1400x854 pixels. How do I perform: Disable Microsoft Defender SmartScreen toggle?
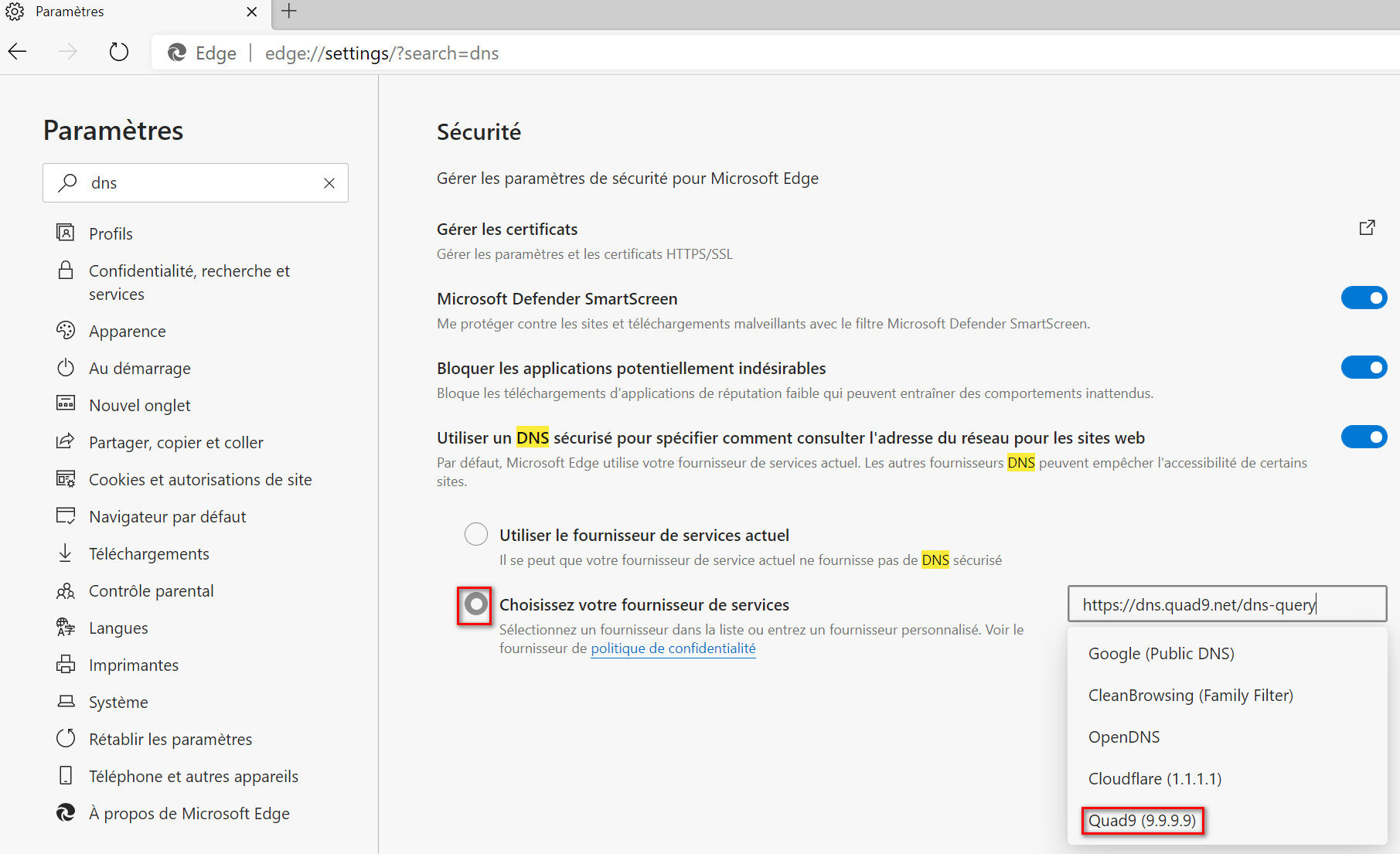pyautogui.click(x=1364, y=298)
